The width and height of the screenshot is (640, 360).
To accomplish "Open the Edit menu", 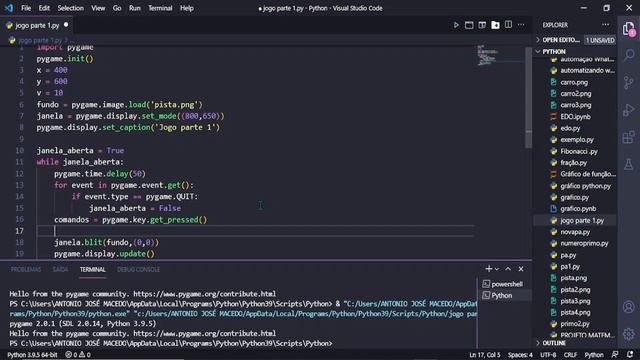I will pyautogui.click(x=44, y=8).
